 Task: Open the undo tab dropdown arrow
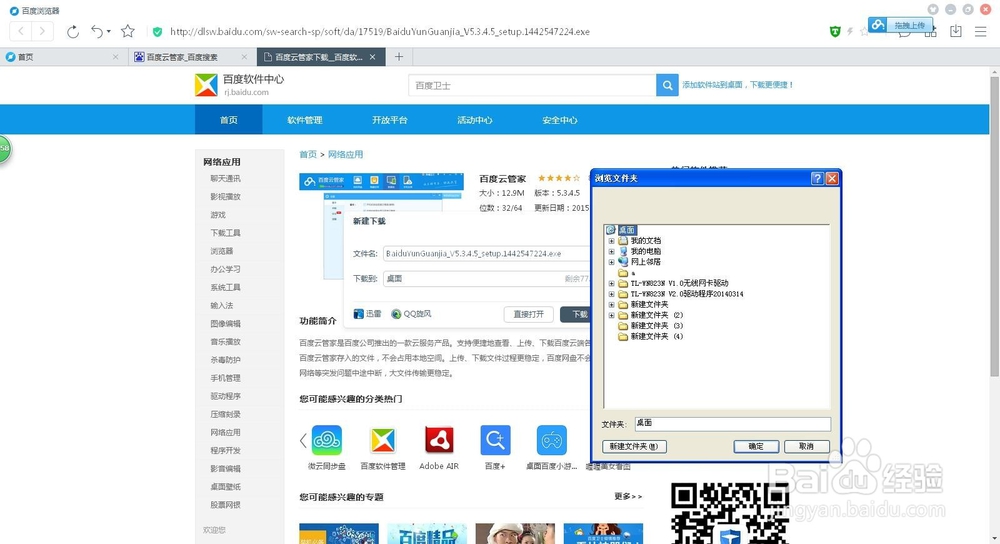point(108,31)
